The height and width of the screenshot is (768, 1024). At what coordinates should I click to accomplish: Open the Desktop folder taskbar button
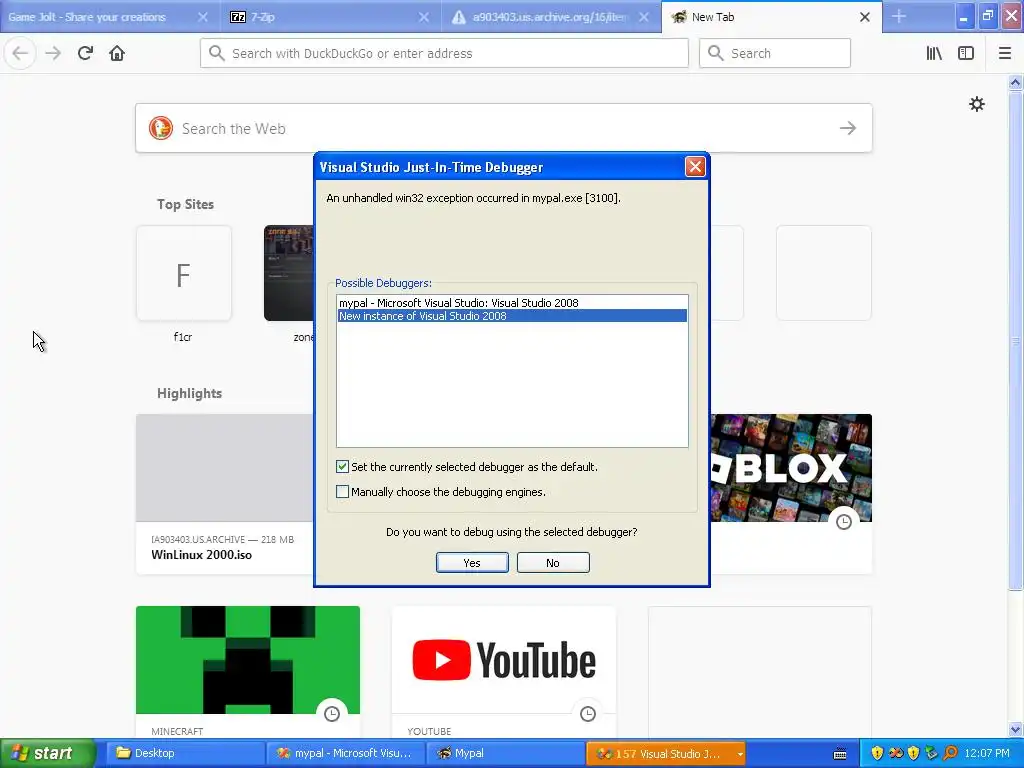[x=186, y=753]
